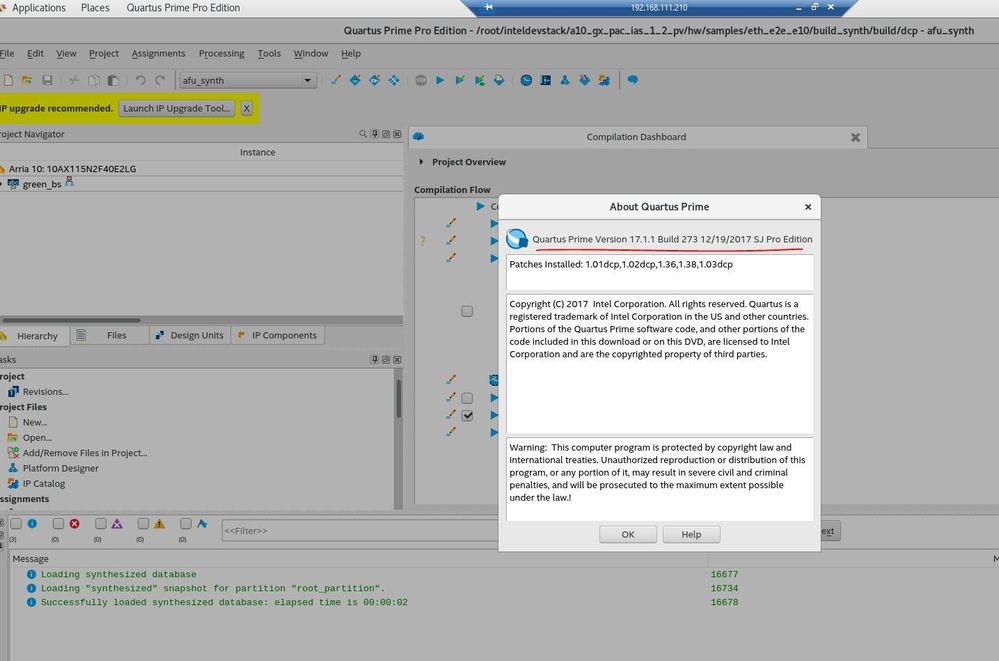The image size is (999, 661).
Task: Toggle the error messages filter checkbox
Action: [58, 524]
